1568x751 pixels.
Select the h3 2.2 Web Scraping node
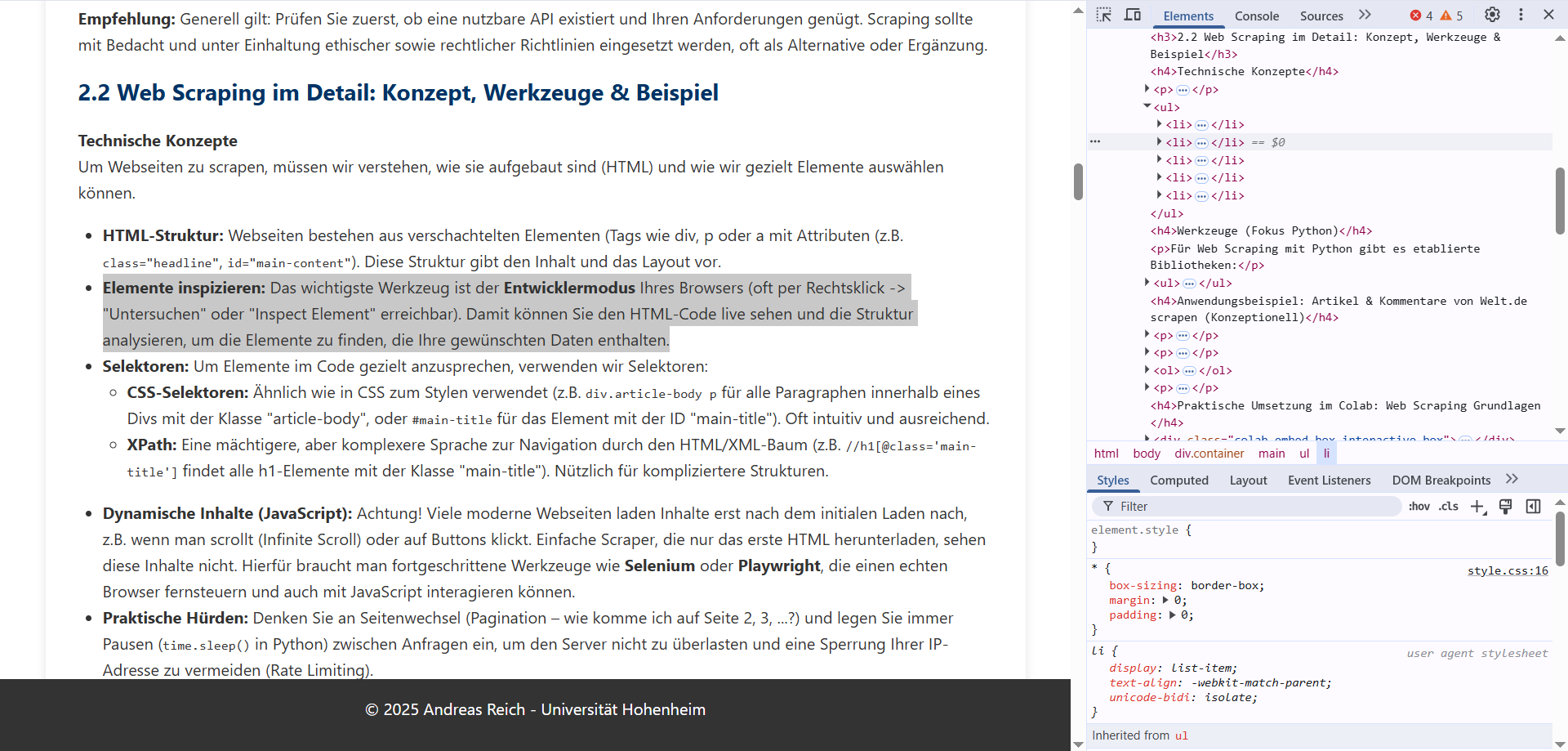pos(1325,46)
